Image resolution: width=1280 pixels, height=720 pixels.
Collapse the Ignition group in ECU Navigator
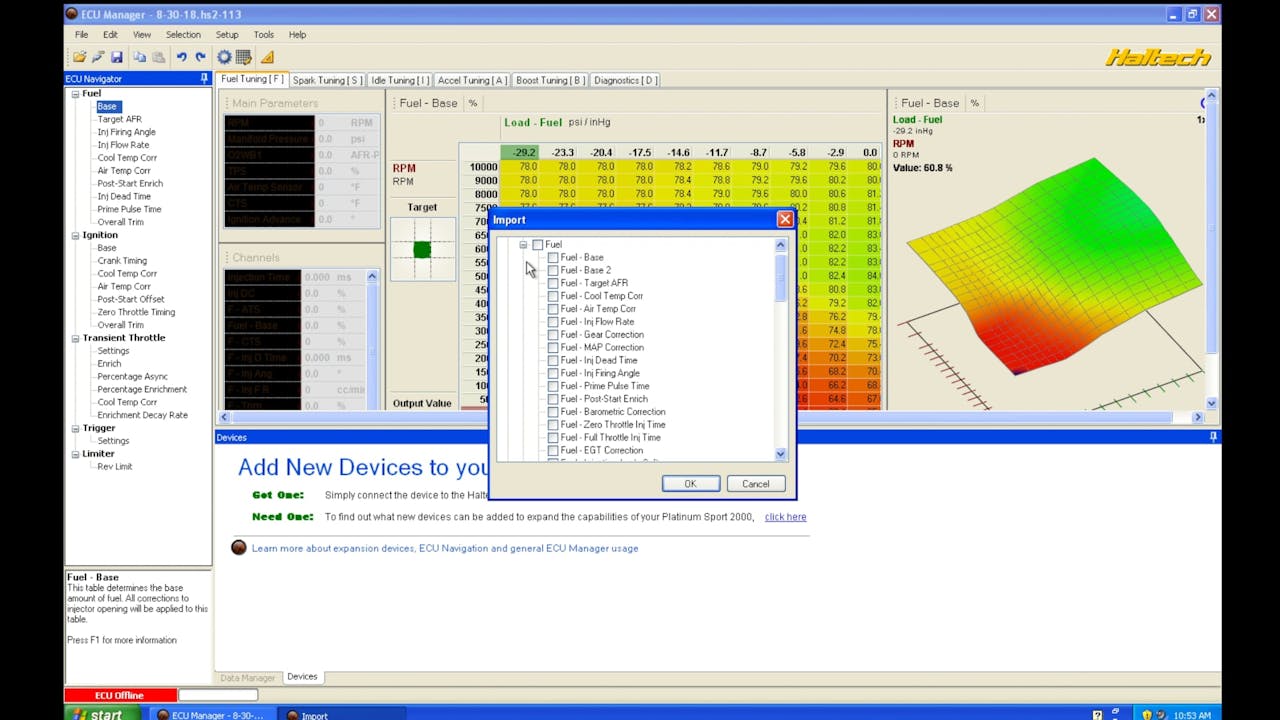75,235
